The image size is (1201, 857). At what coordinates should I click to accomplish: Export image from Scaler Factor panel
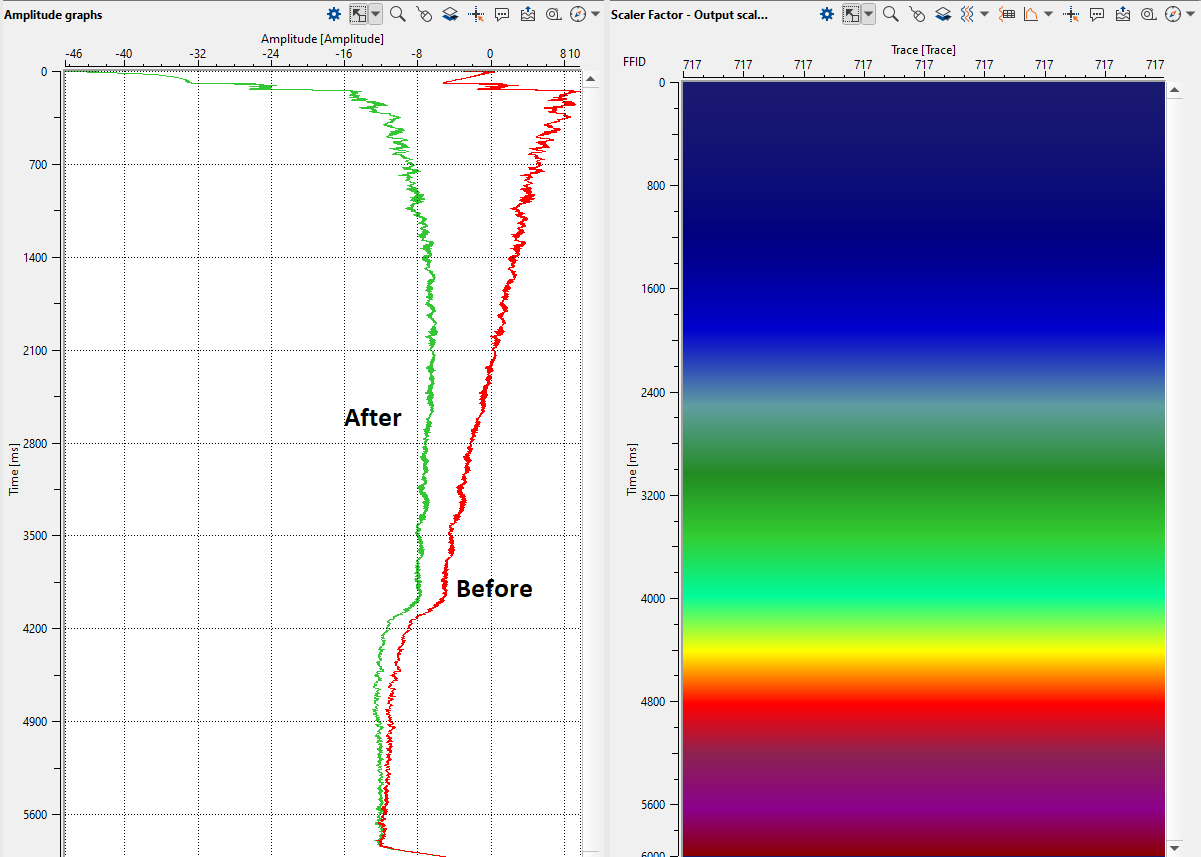[1123, 14]
